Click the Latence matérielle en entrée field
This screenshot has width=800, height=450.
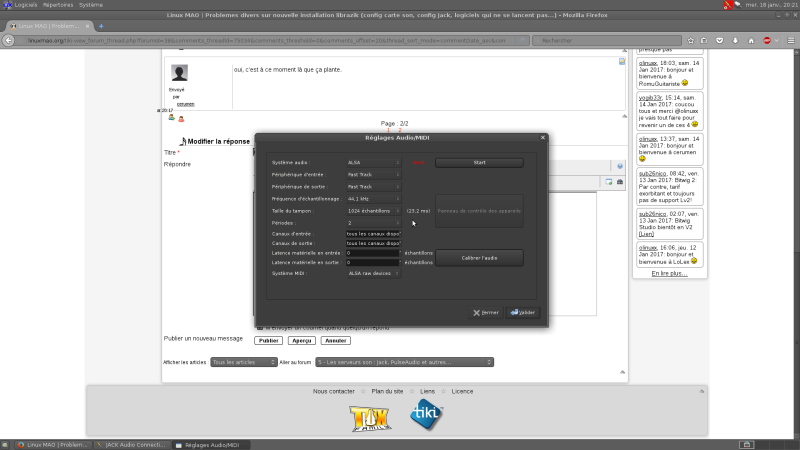point(373,253)
